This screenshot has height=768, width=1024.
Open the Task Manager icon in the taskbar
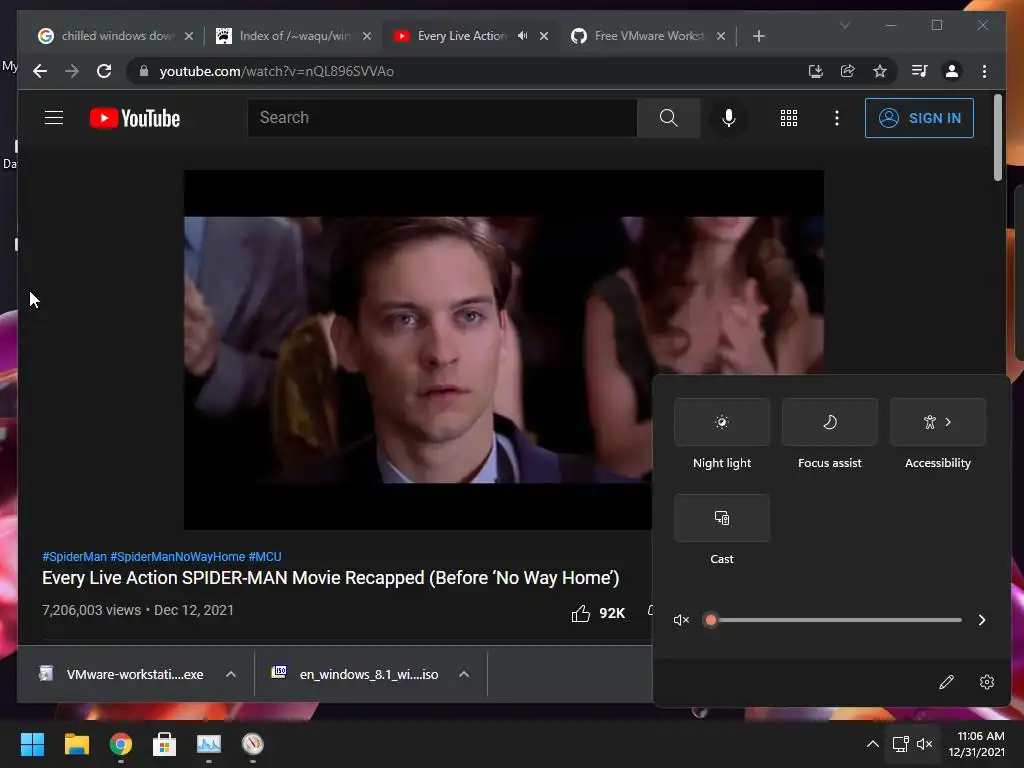click(209, 744)
